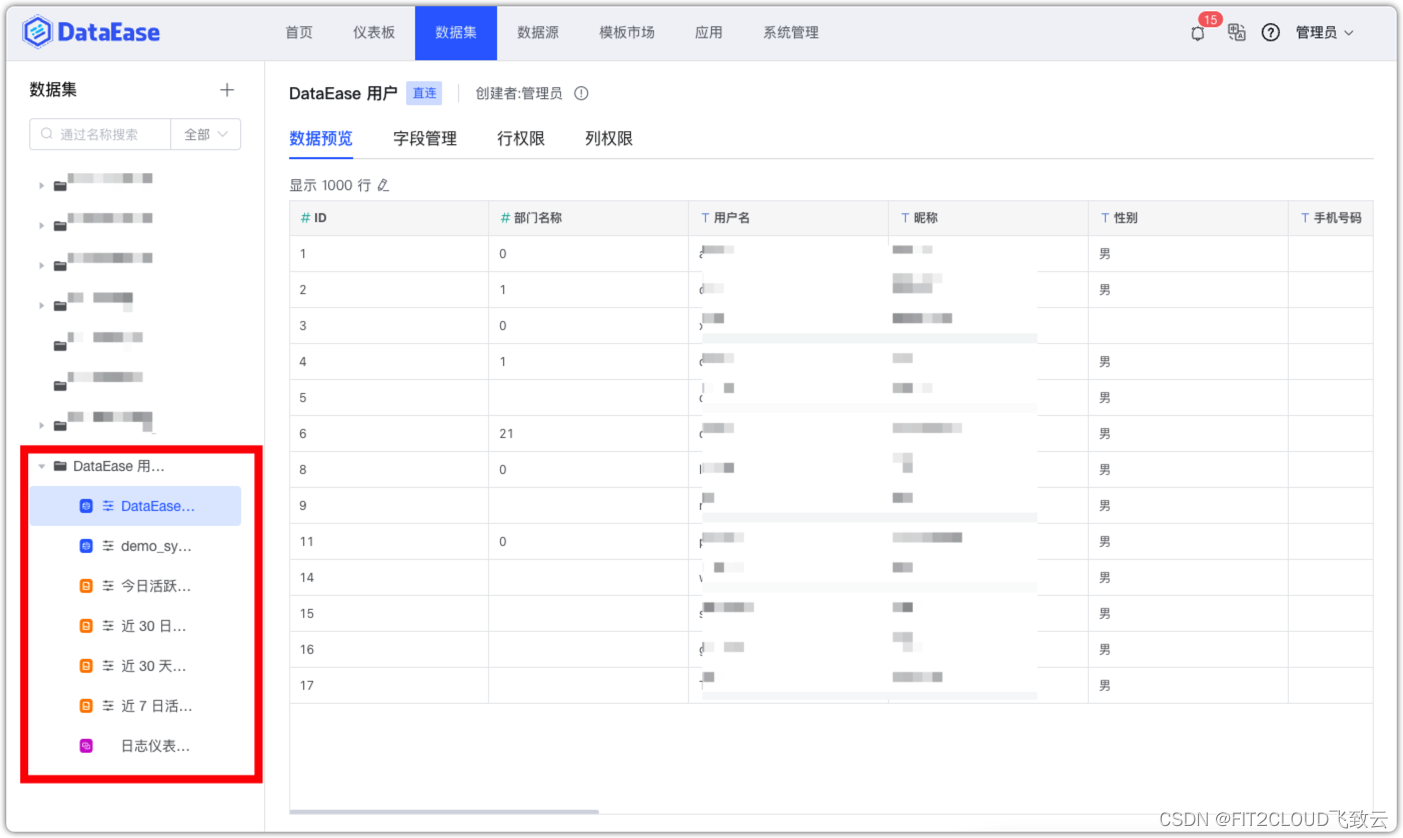Click the T type icon in 手机号码 header
This screenshot has height=838, width=1403.
(1305, 218)
